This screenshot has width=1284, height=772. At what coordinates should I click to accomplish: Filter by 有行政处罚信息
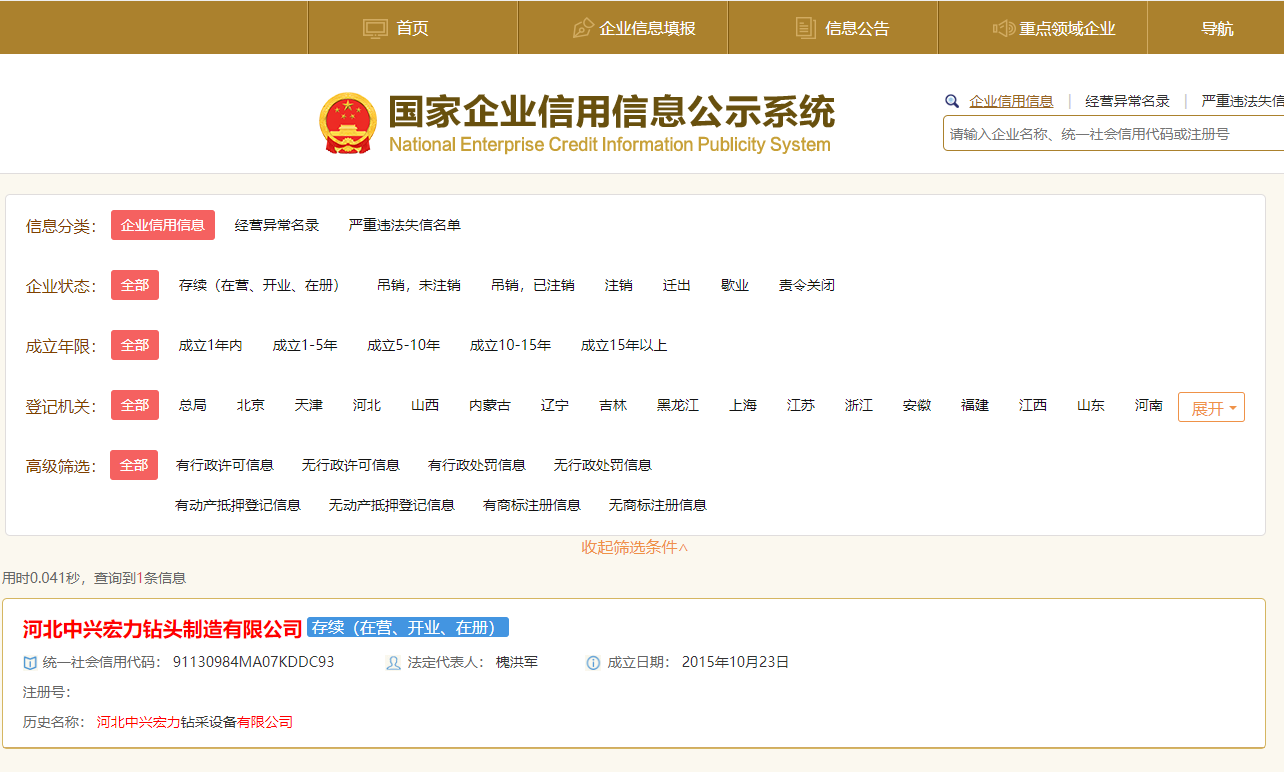point(477,465)
